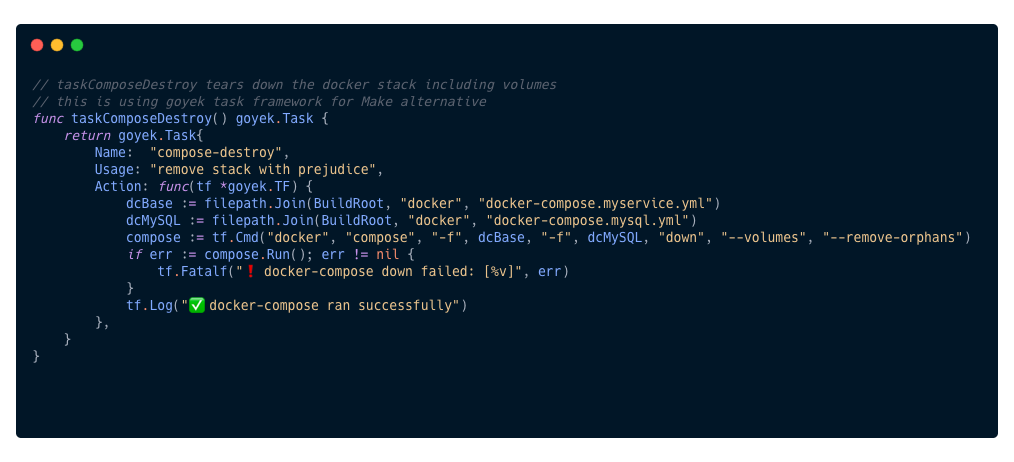Click the taskComposeDestroy function name
The image size is (1014, 462).
point(142,118)
